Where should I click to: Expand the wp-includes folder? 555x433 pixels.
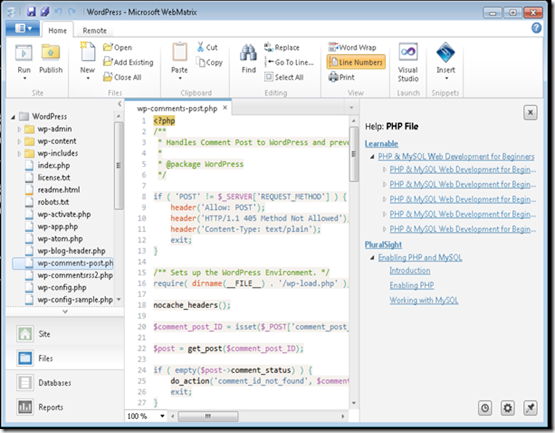point(19,154)
